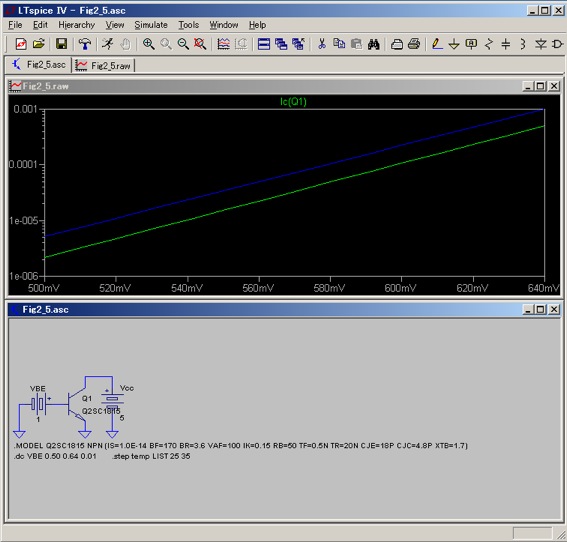This screenshot has height=542, width=567.
Task: Save the schematic with the floppy disk icon
Action: [61, 44]
